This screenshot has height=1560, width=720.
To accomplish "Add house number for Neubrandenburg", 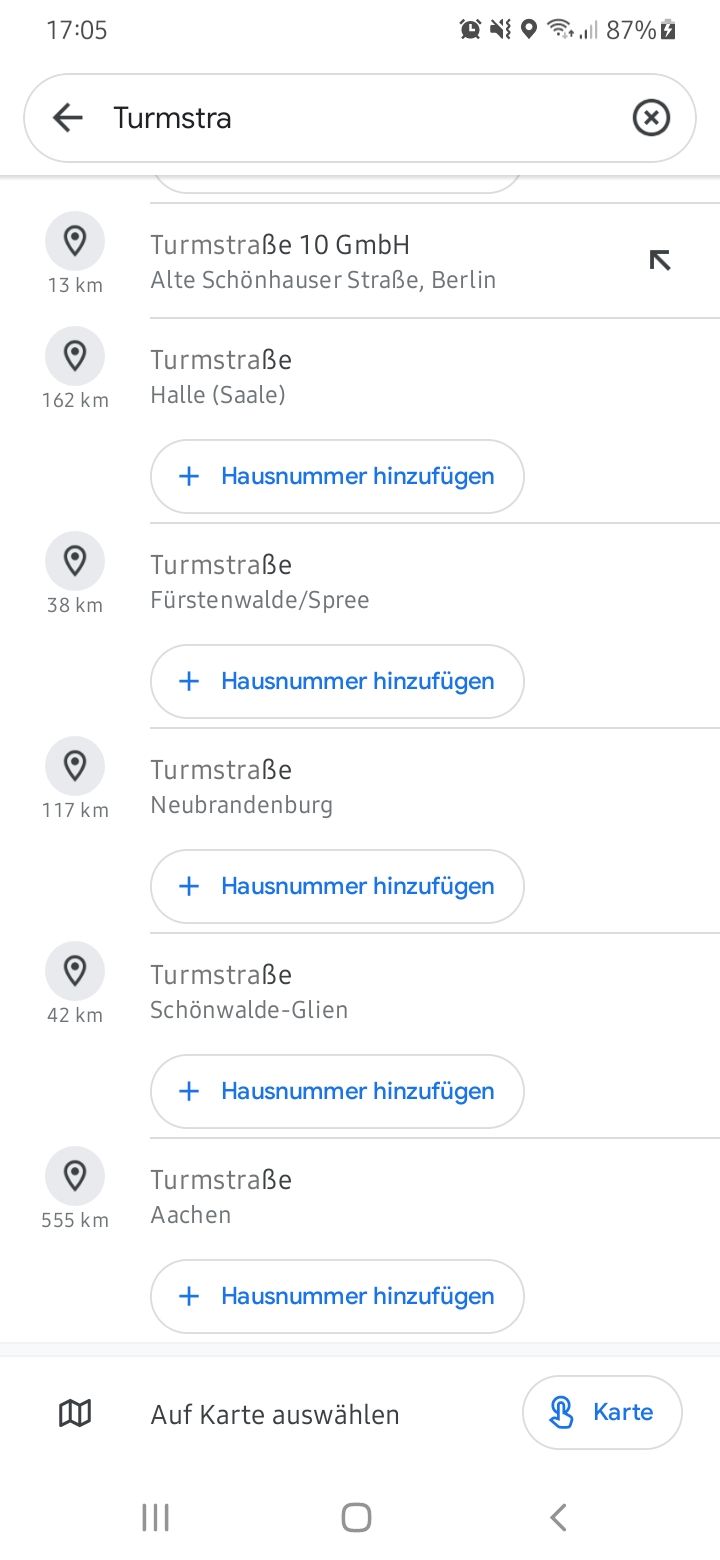I will coord(337,886).
